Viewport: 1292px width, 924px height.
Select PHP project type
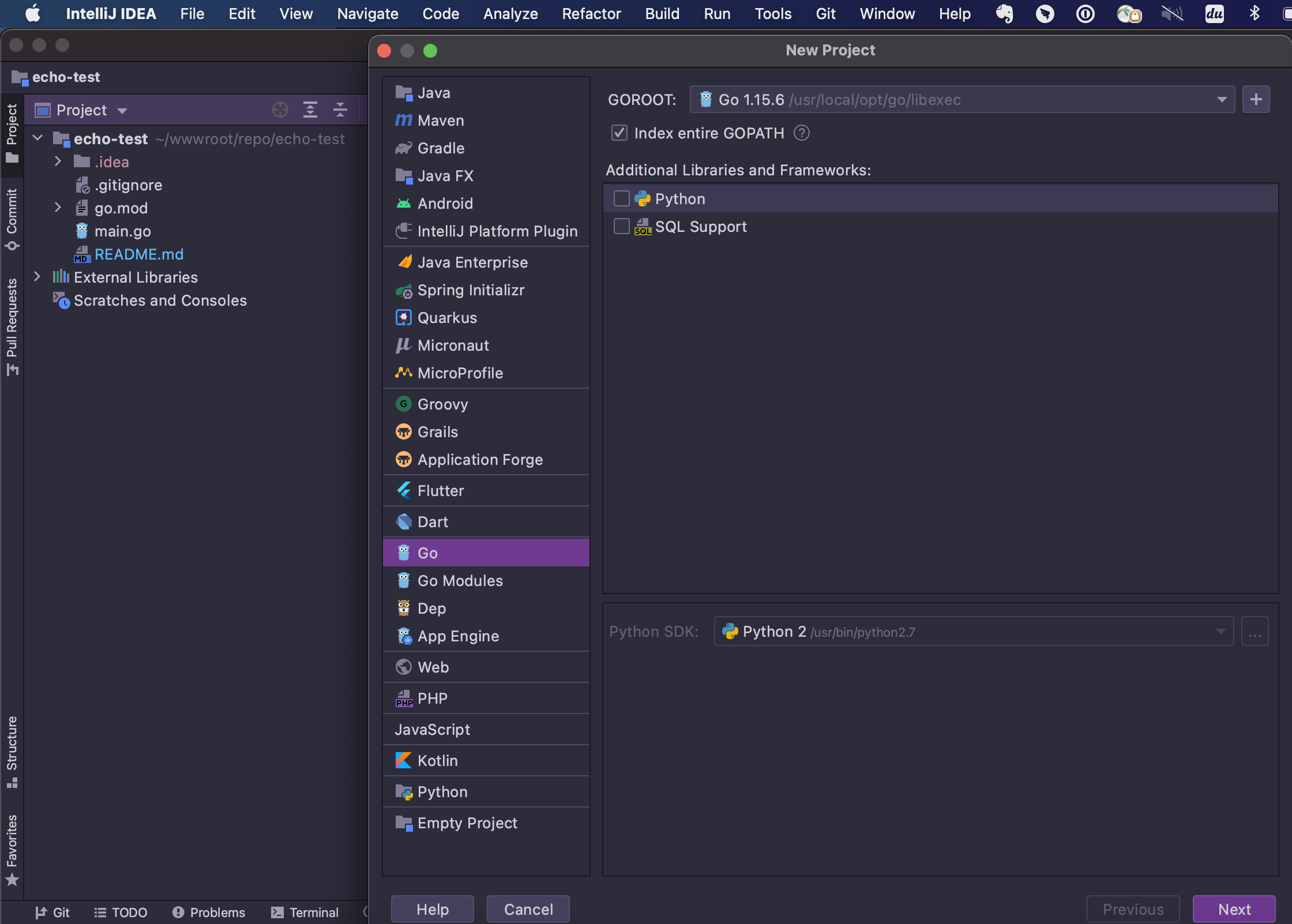486,698
